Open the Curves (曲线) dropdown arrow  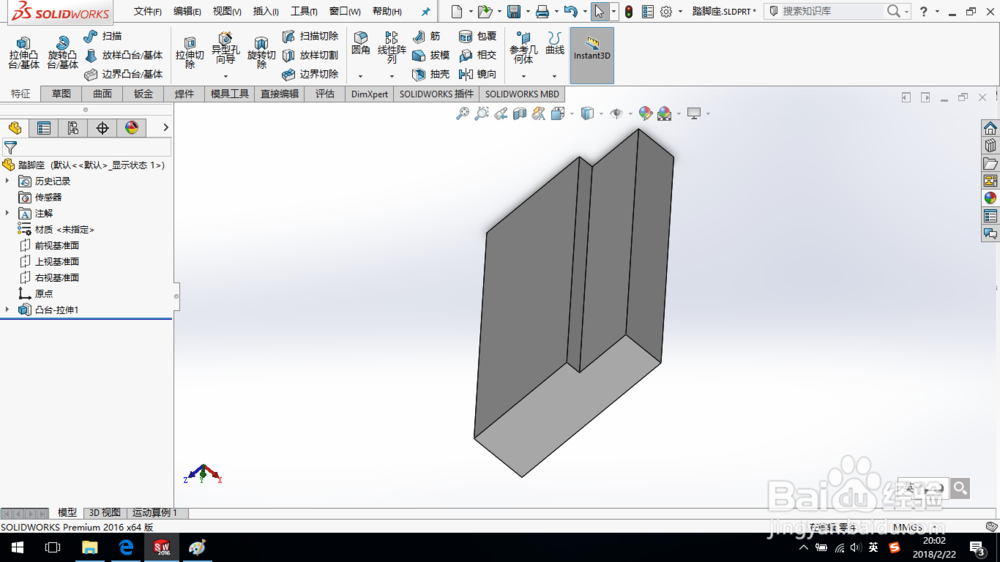tap(554, 77)
